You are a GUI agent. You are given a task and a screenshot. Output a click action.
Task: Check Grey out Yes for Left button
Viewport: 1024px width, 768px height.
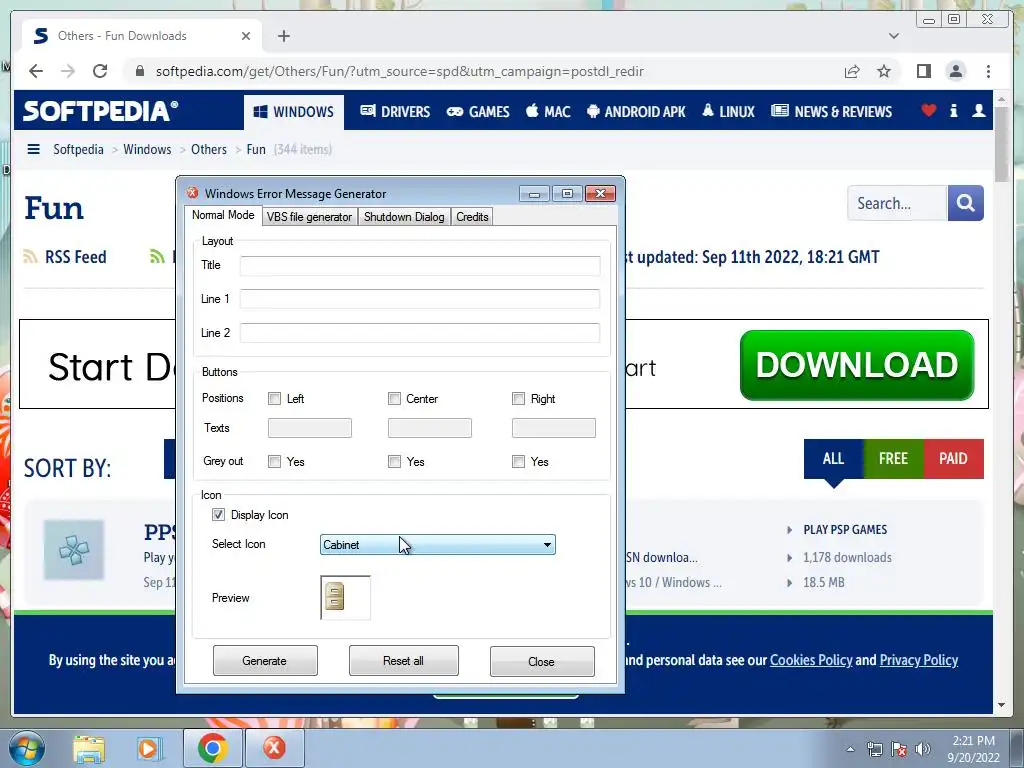pyautogui.click(x=274, y=462)
